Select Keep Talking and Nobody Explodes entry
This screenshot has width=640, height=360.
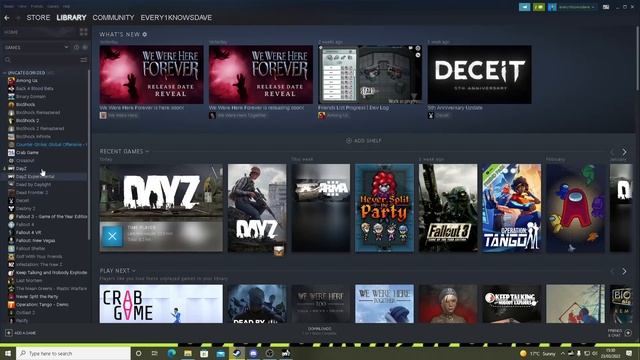51,272
